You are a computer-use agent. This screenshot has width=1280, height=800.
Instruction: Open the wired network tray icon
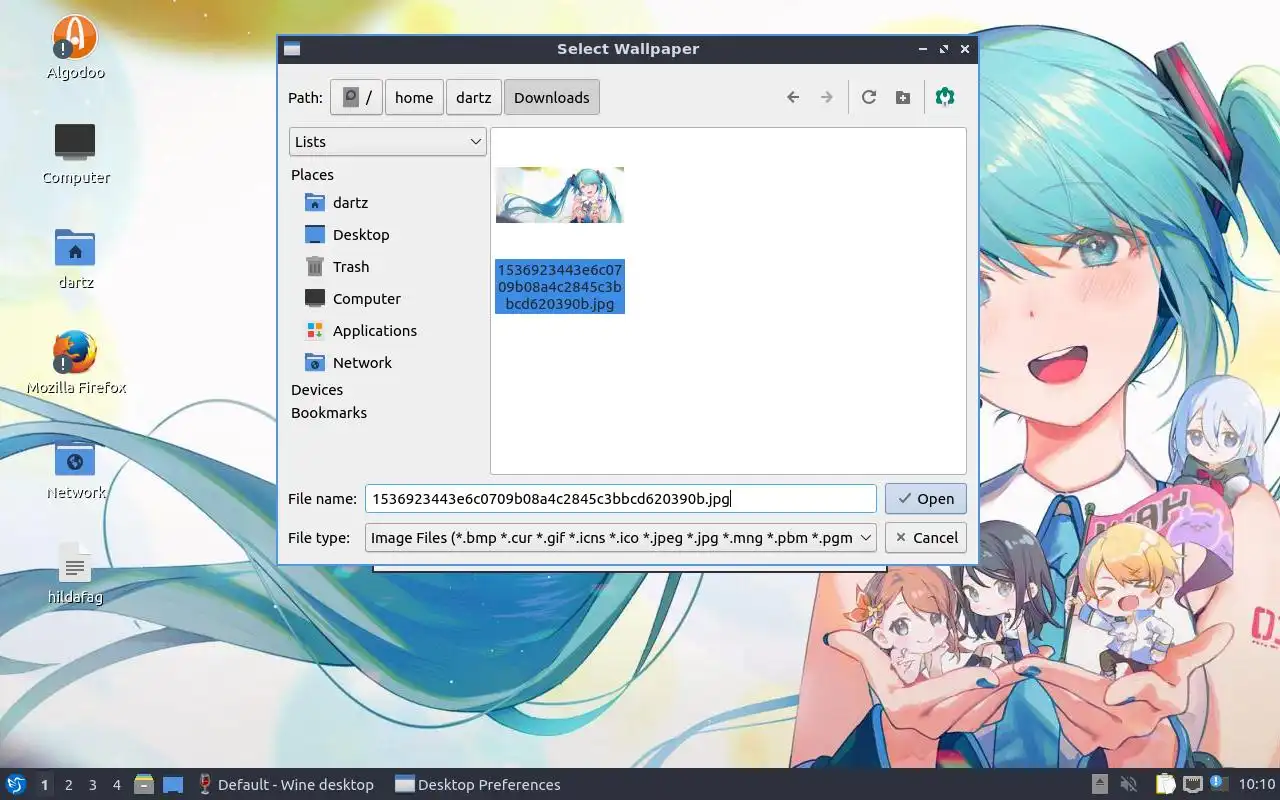(1192, 785)
